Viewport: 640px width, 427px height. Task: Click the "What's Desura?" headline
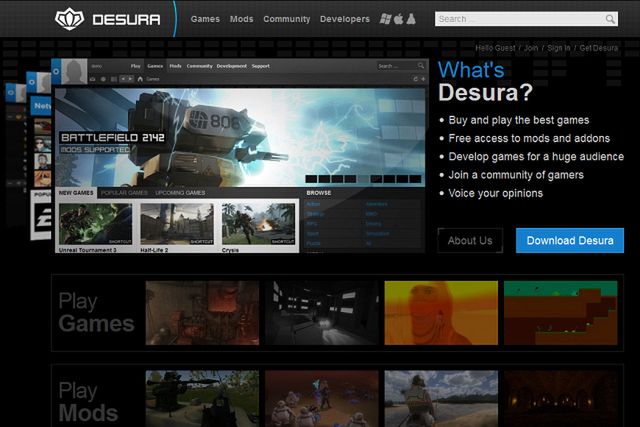coord(485,81)
